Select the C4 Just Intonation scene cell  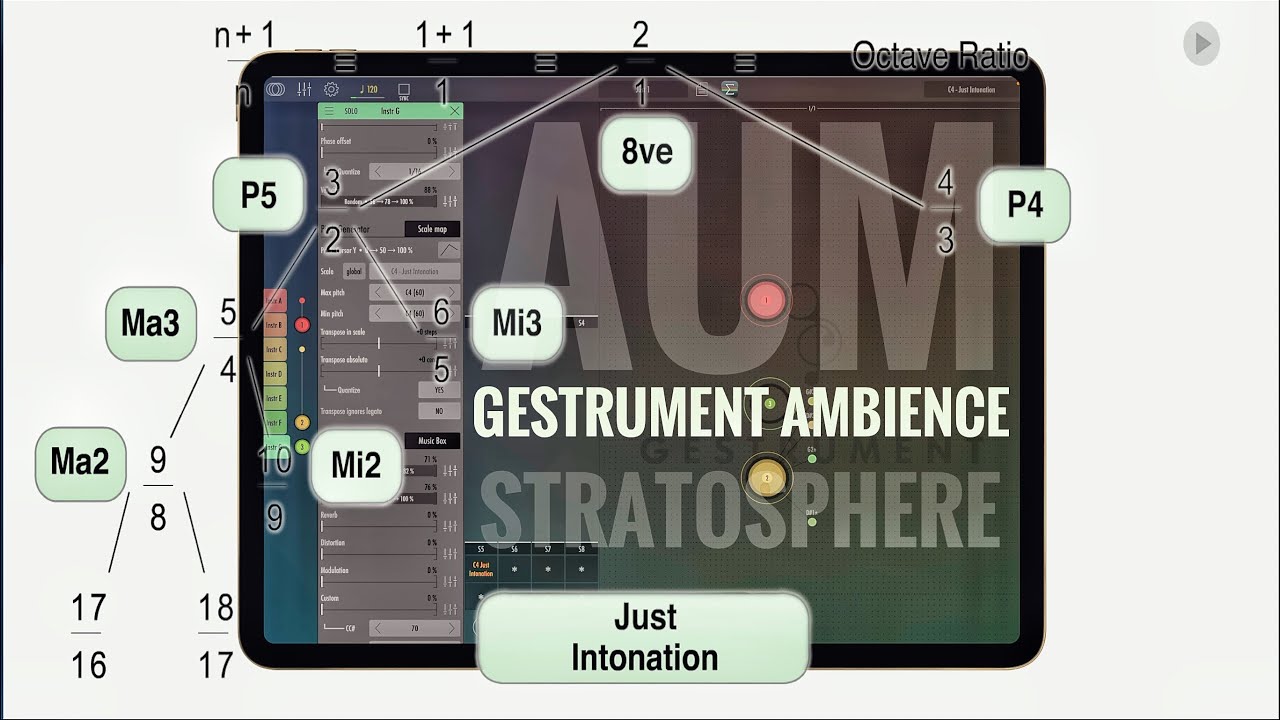click(x=481, y=570)
